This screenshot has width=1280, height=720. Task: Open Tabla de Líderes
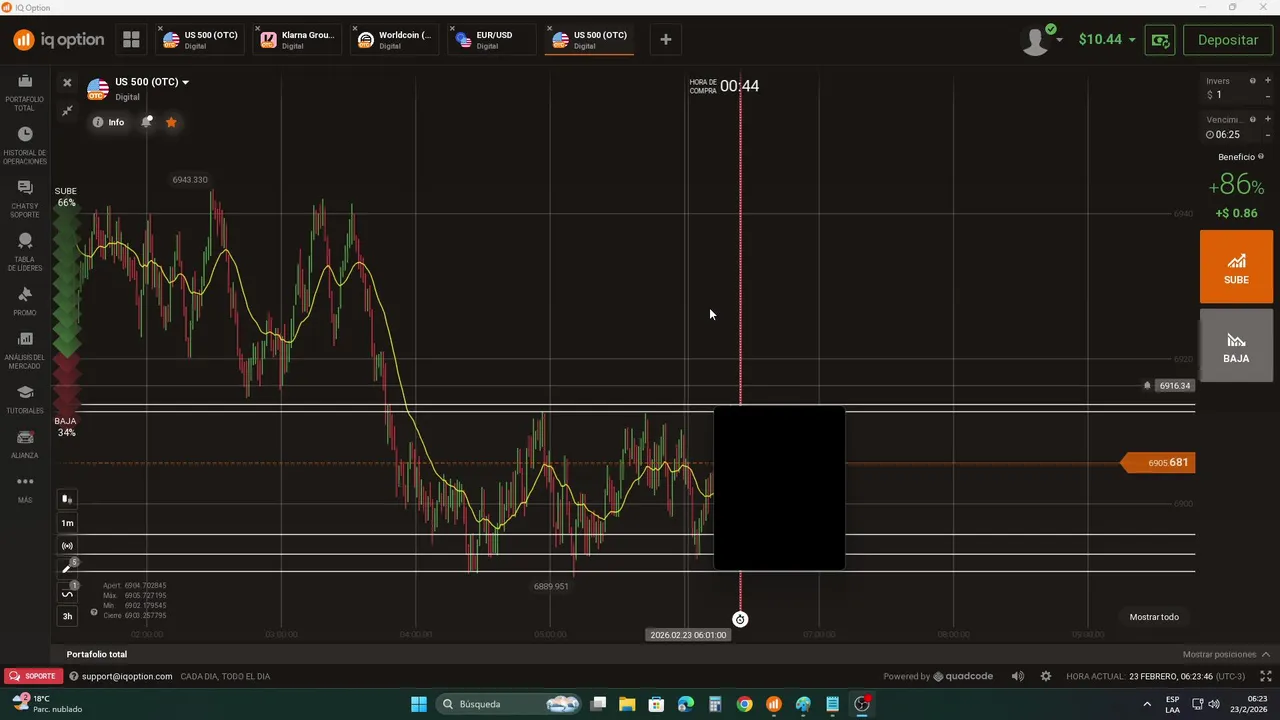tap(25, 252)
